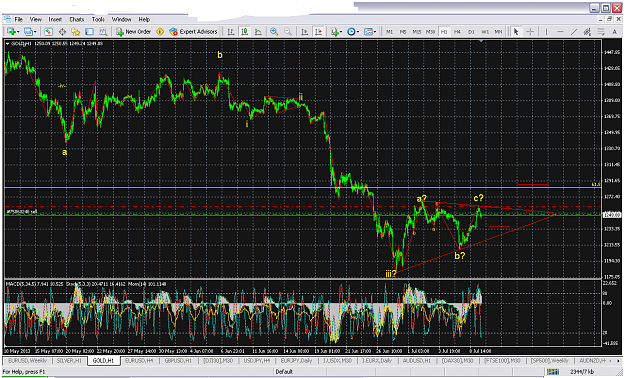Open the Insert menu
625x378 pixels.
click(x=55, y=19)
